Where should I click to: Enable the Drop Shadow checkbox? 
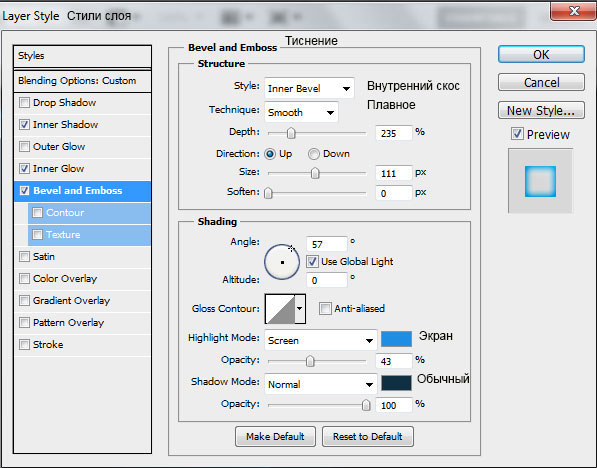[x=24, y=102]
